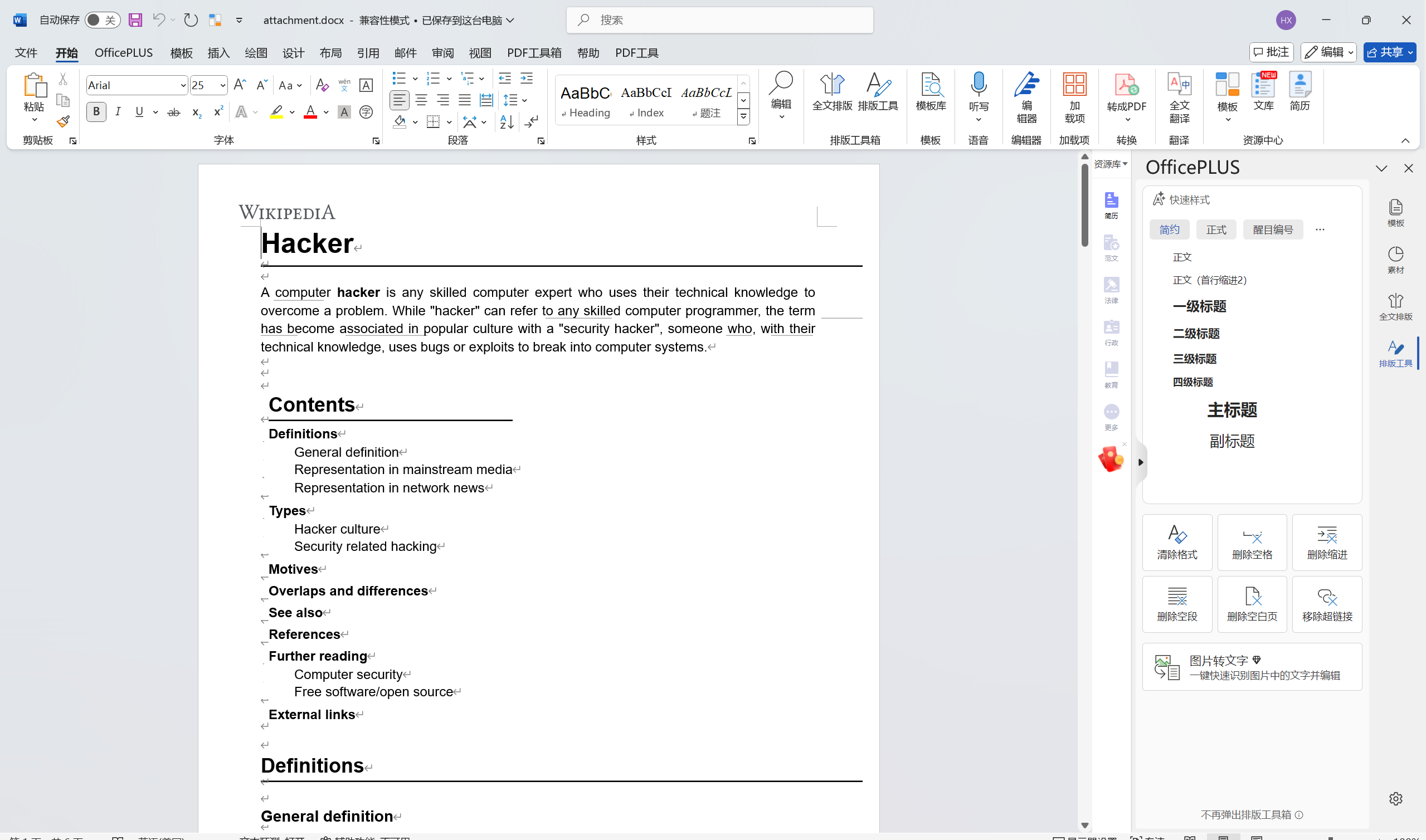This screenshot has width=1426, height=840.
Task: Expand the styles gallery More arrow
Action: coord(743,116)
